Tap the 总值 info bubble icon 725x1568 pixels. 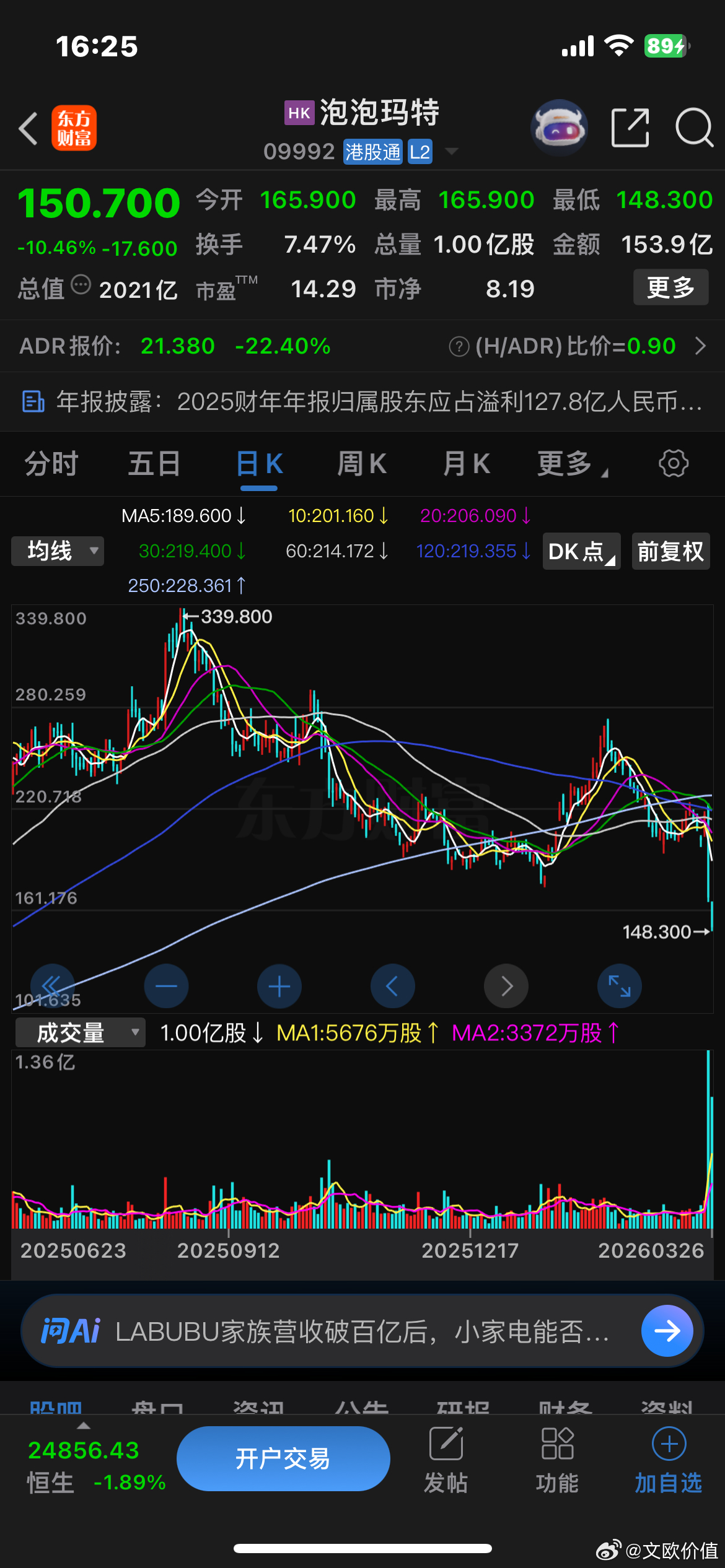click(x=81, y=285)
